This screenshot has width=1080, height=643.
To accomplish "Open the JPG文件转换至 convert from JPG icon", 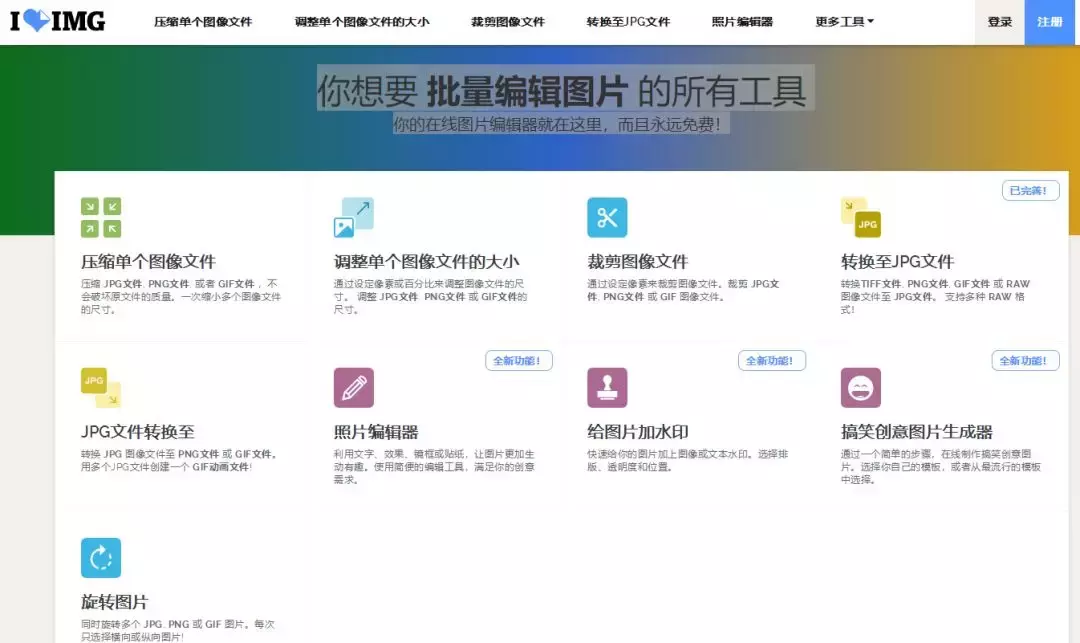I will pyautogui.click(x=101, y=388).
